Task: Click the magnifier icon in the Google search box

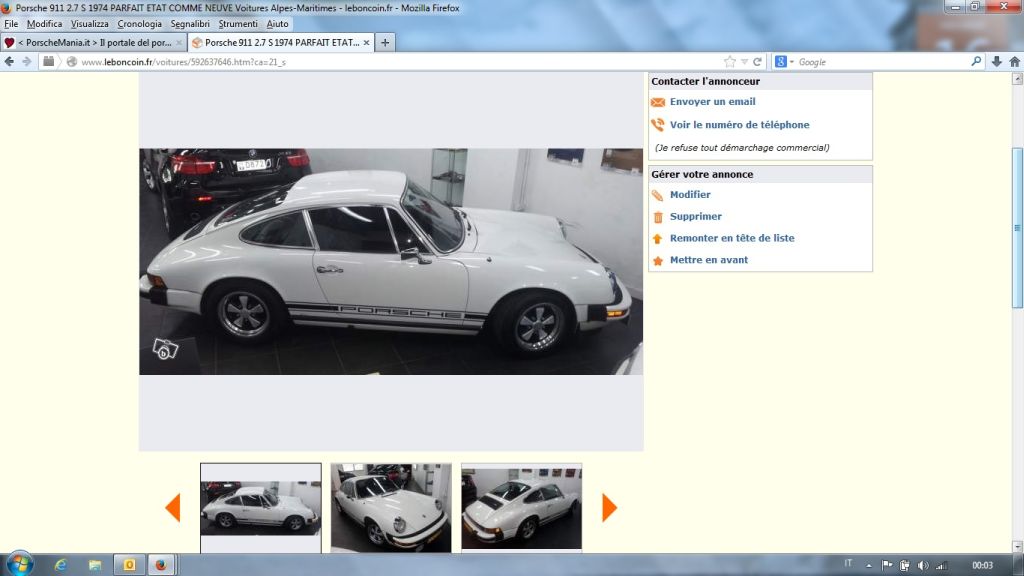Action: 976,61
